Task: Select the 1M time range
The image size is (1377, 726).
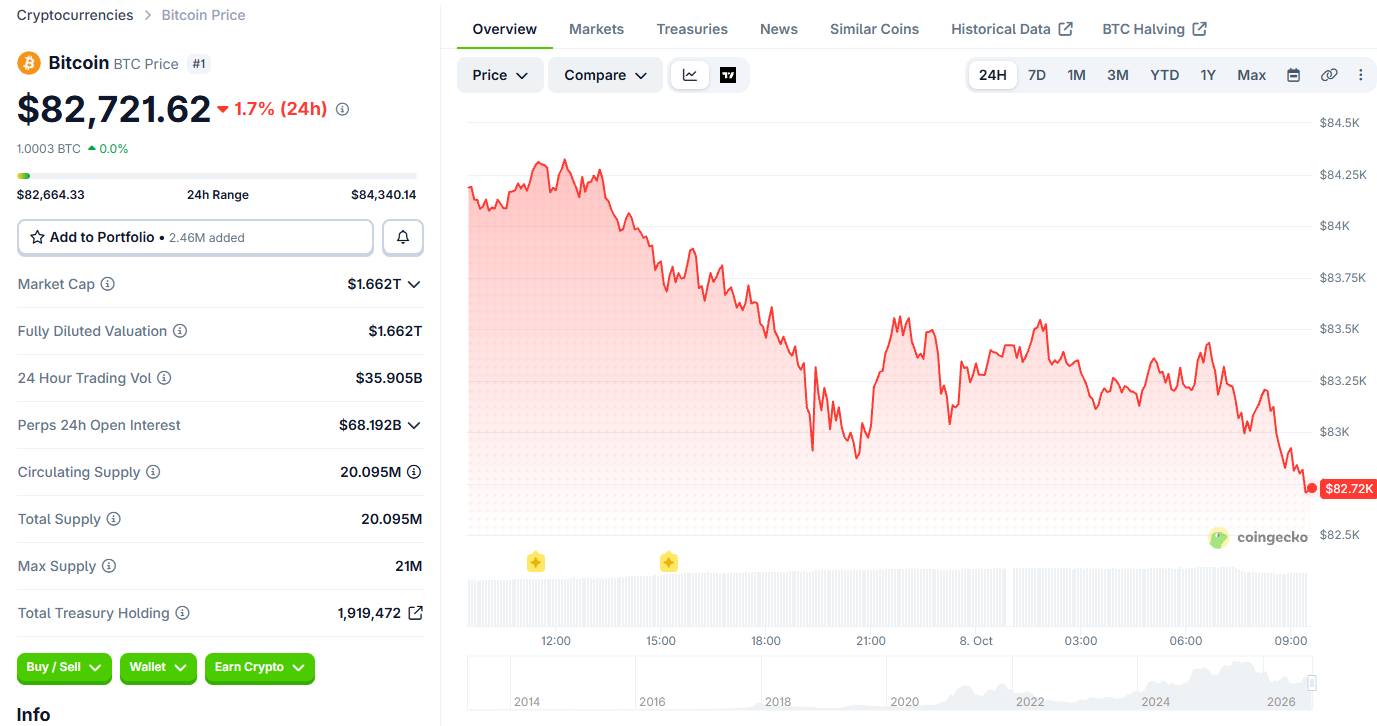Action: [x=1076, y=75]
